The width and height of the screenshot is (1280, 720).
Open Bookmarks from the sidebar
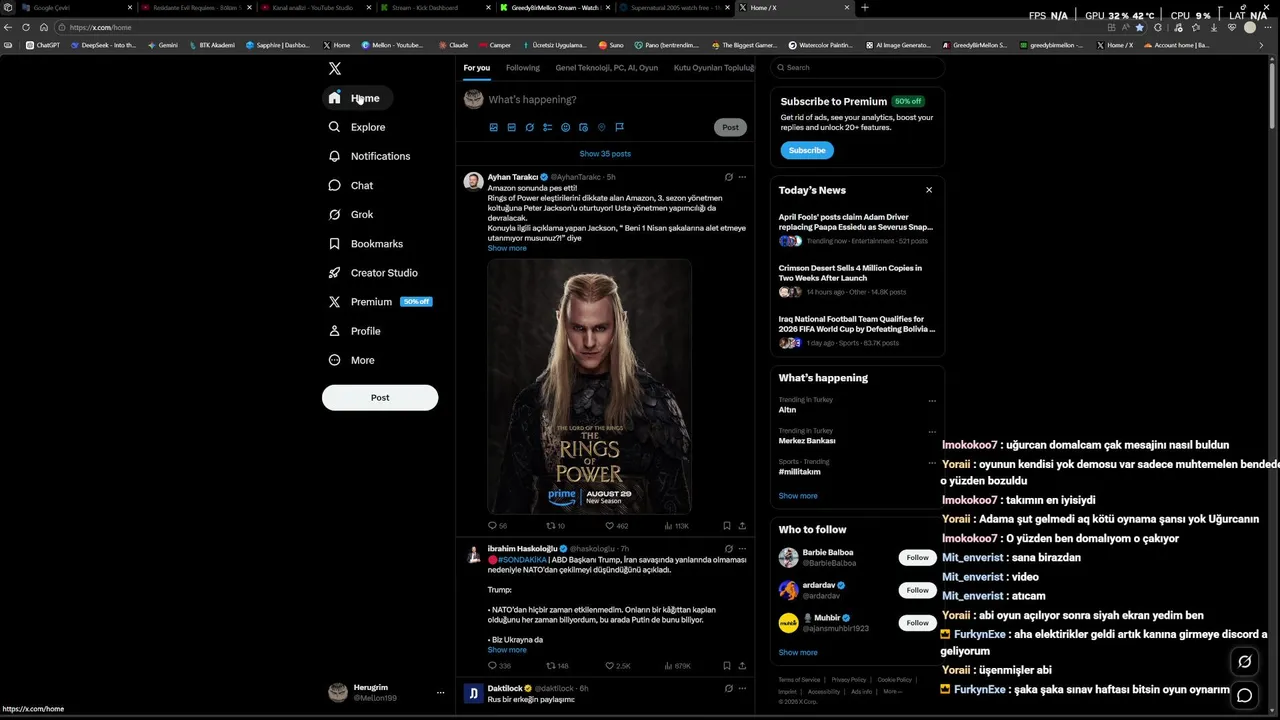pos(366,243)
